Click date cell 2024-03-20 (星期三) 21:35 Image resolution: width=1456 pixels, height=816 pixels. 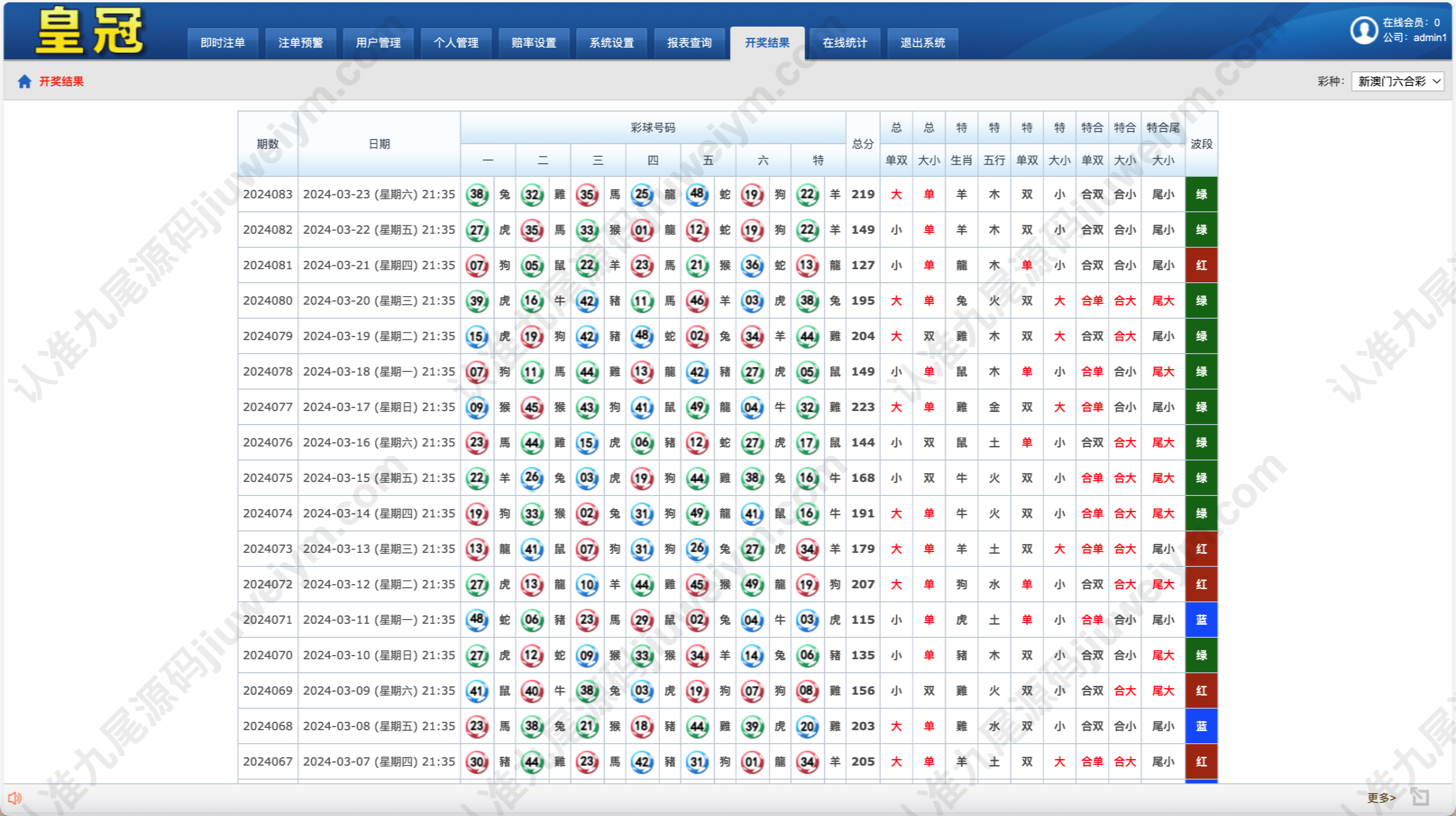click(378, 300)
